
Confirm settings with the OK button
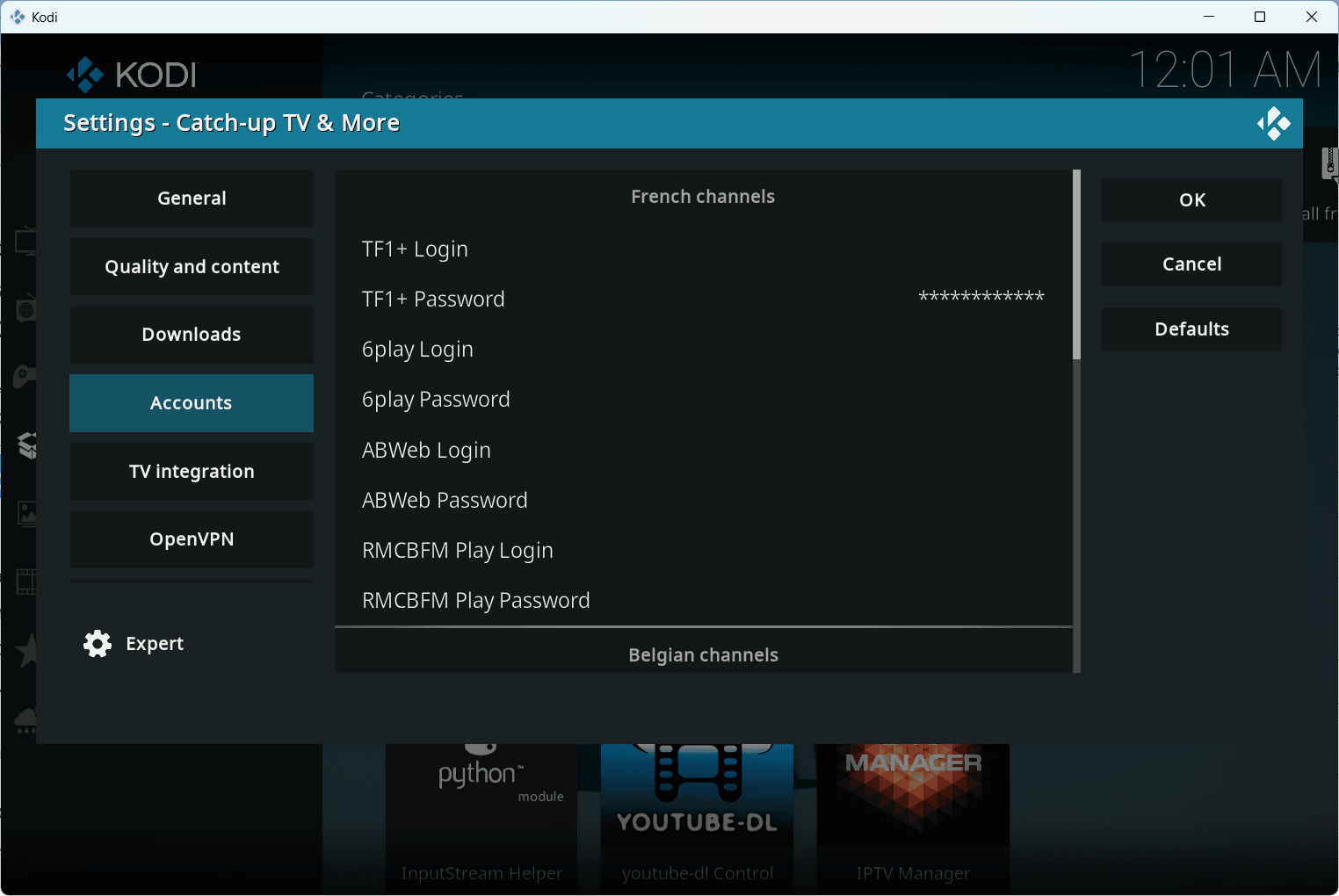1191,200
